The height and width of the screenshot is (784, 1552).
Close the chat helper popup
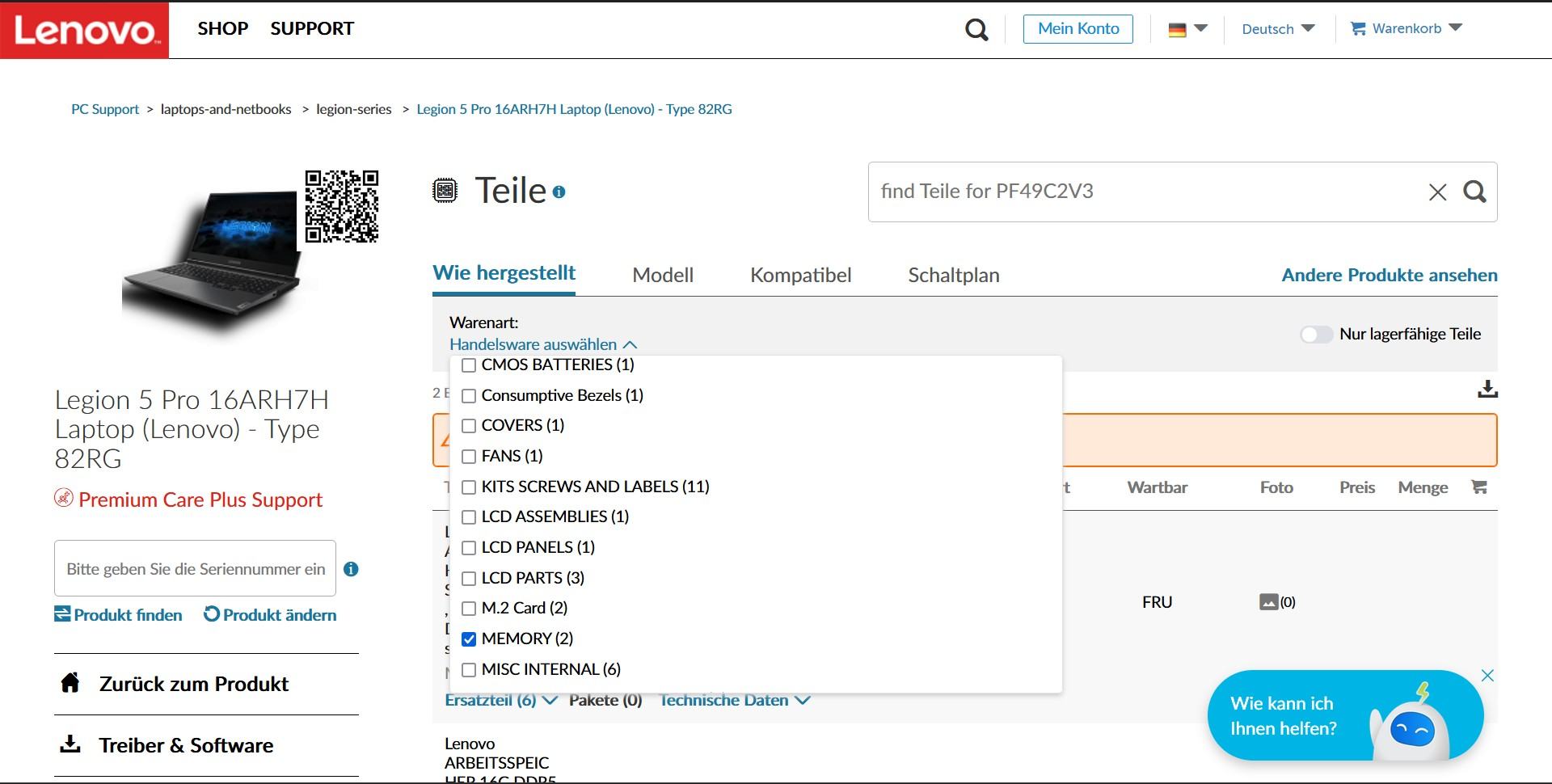click(x=1487, y=676)
